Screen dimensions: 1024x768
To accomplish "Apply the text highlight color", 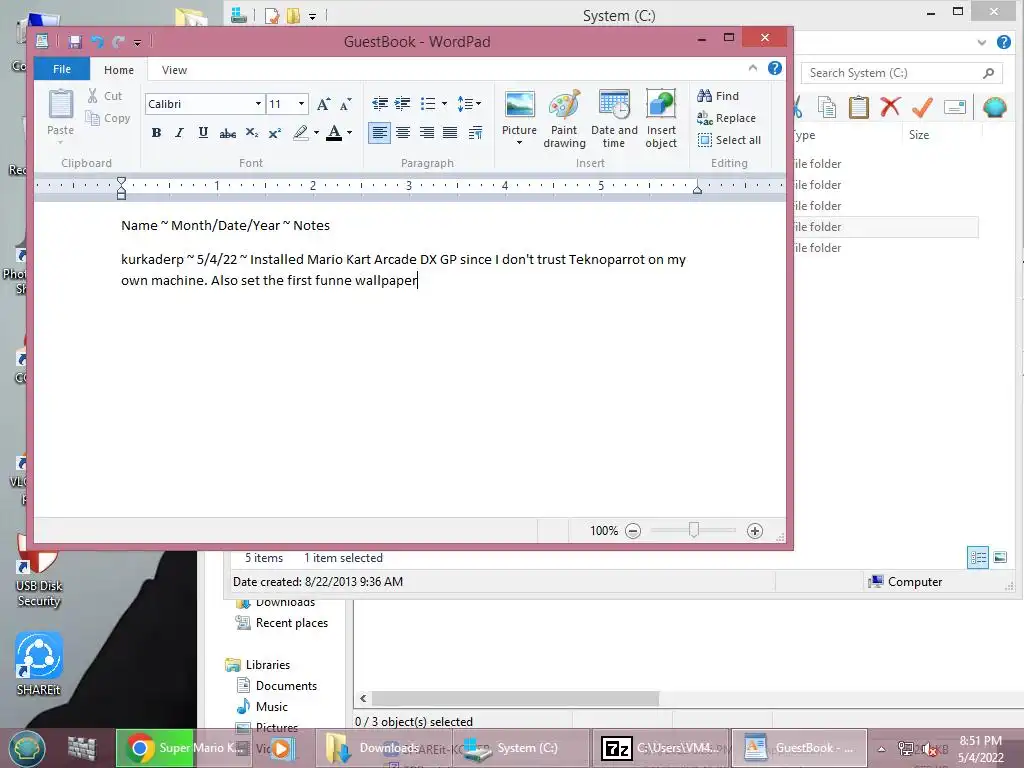I will pos(300,133).
